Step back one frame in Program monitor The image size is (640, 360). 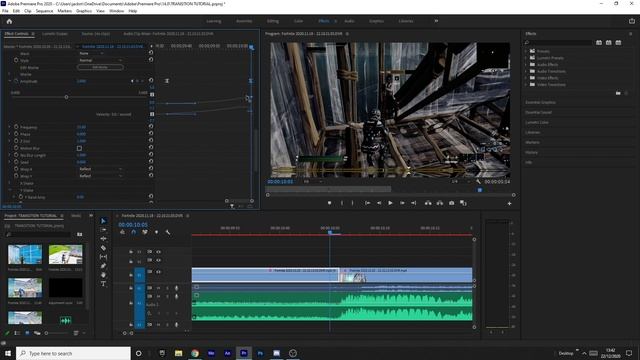click(379, 203)
